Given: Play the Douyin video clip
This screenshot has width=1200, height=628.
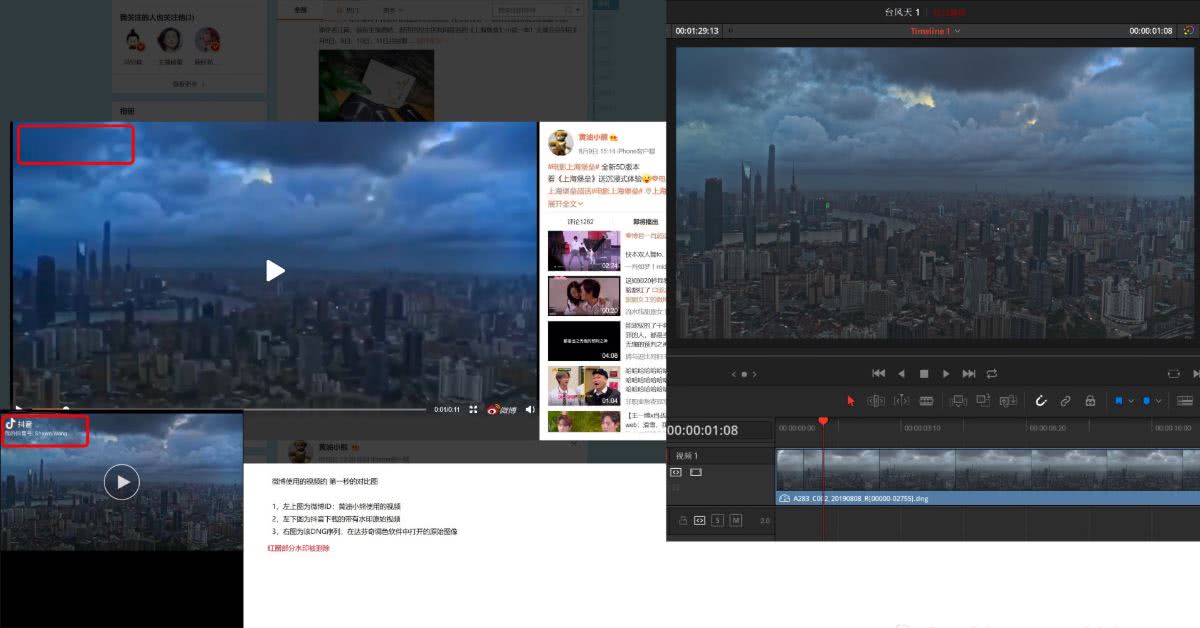Looking at the screenshot, I should pyautogui.click(x=122, y=482).
